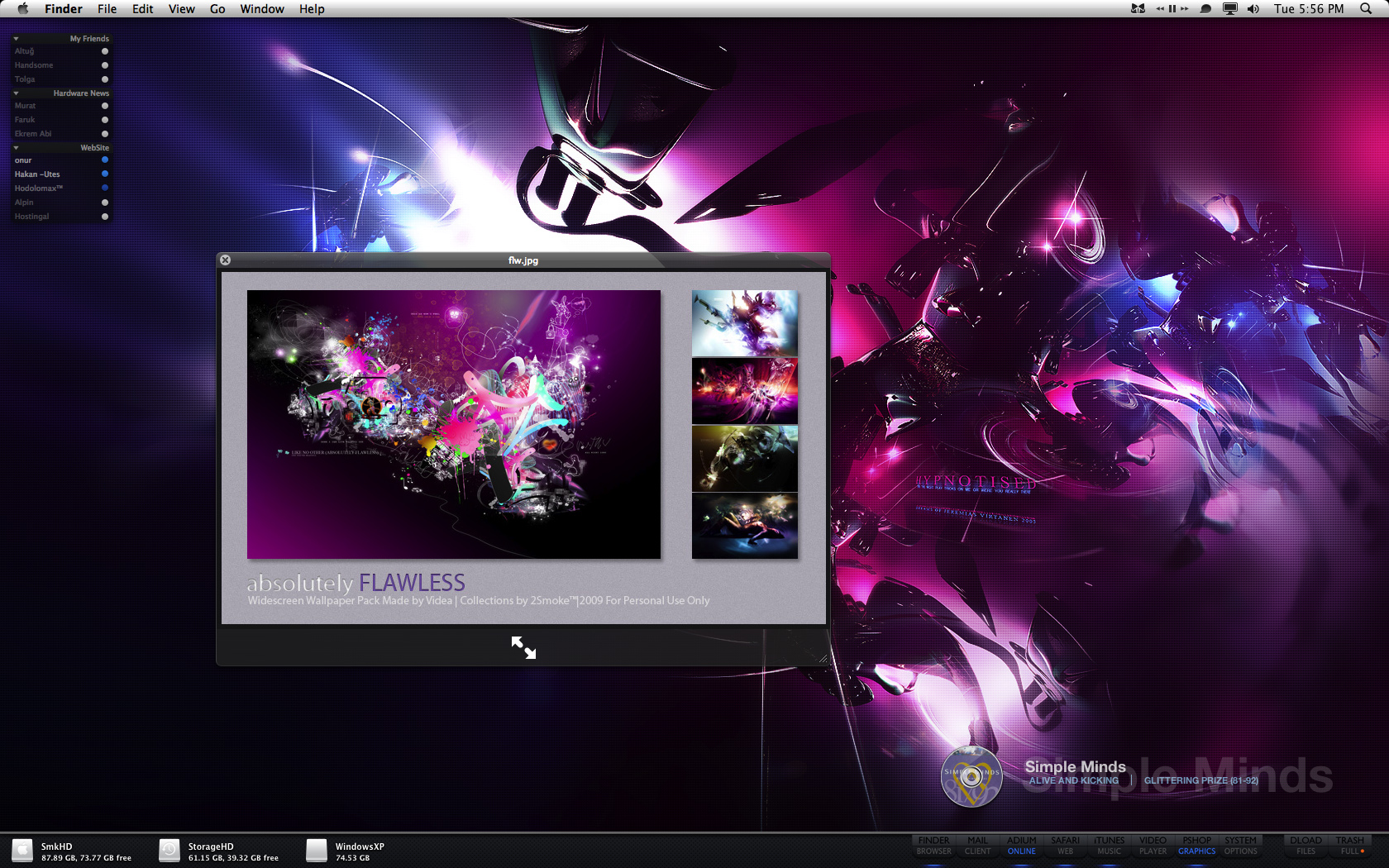The width and height of the screenshot is (1389, 868).
Task: Click the Simple Minds album art disc
Action: (x=971, y=776)
